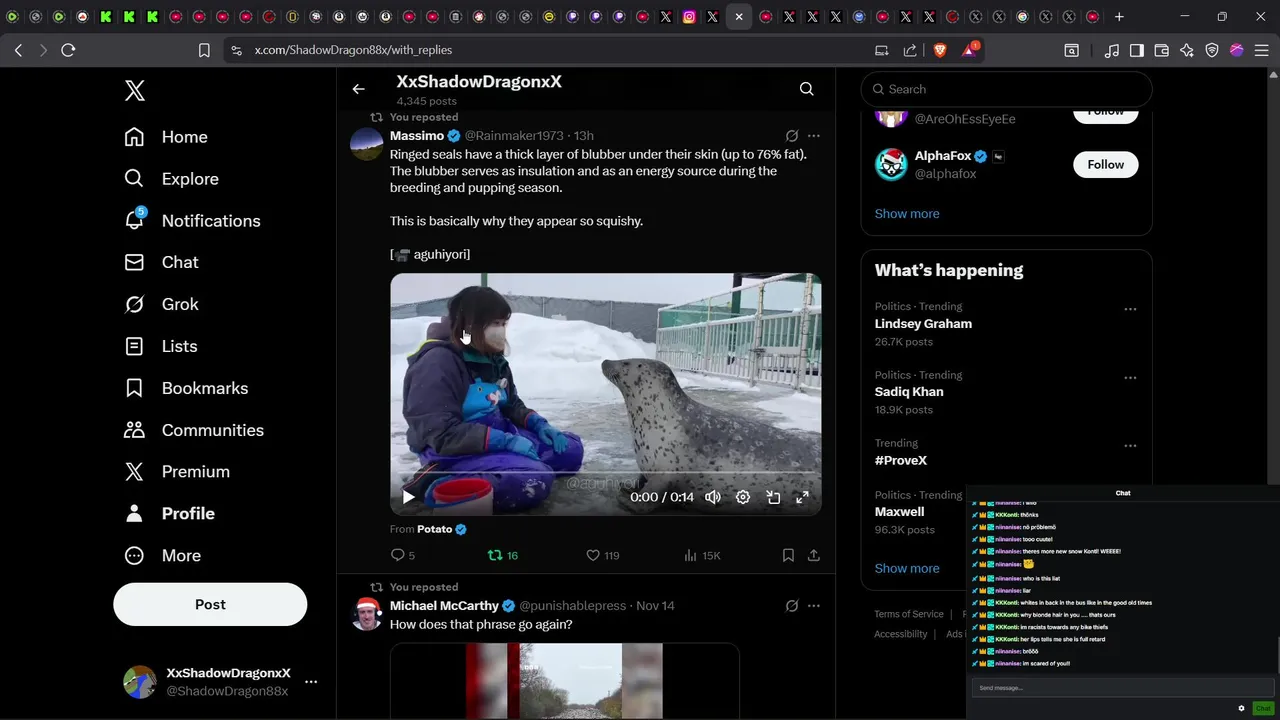View analytics showing 15K views
1280x720 pixels.
(702, 555)
